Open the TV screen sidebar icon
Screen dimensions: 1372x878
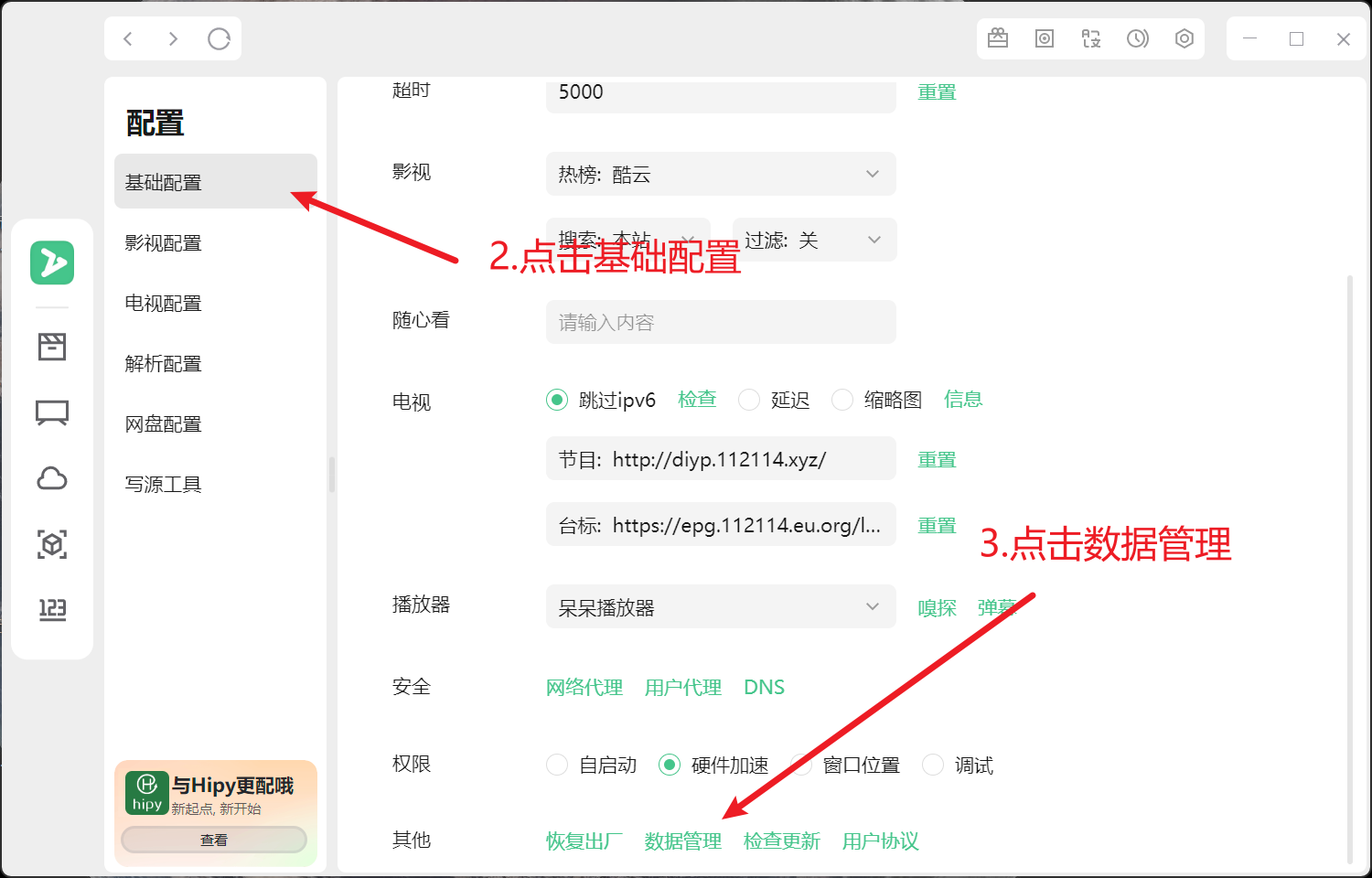tap(52, 412)
